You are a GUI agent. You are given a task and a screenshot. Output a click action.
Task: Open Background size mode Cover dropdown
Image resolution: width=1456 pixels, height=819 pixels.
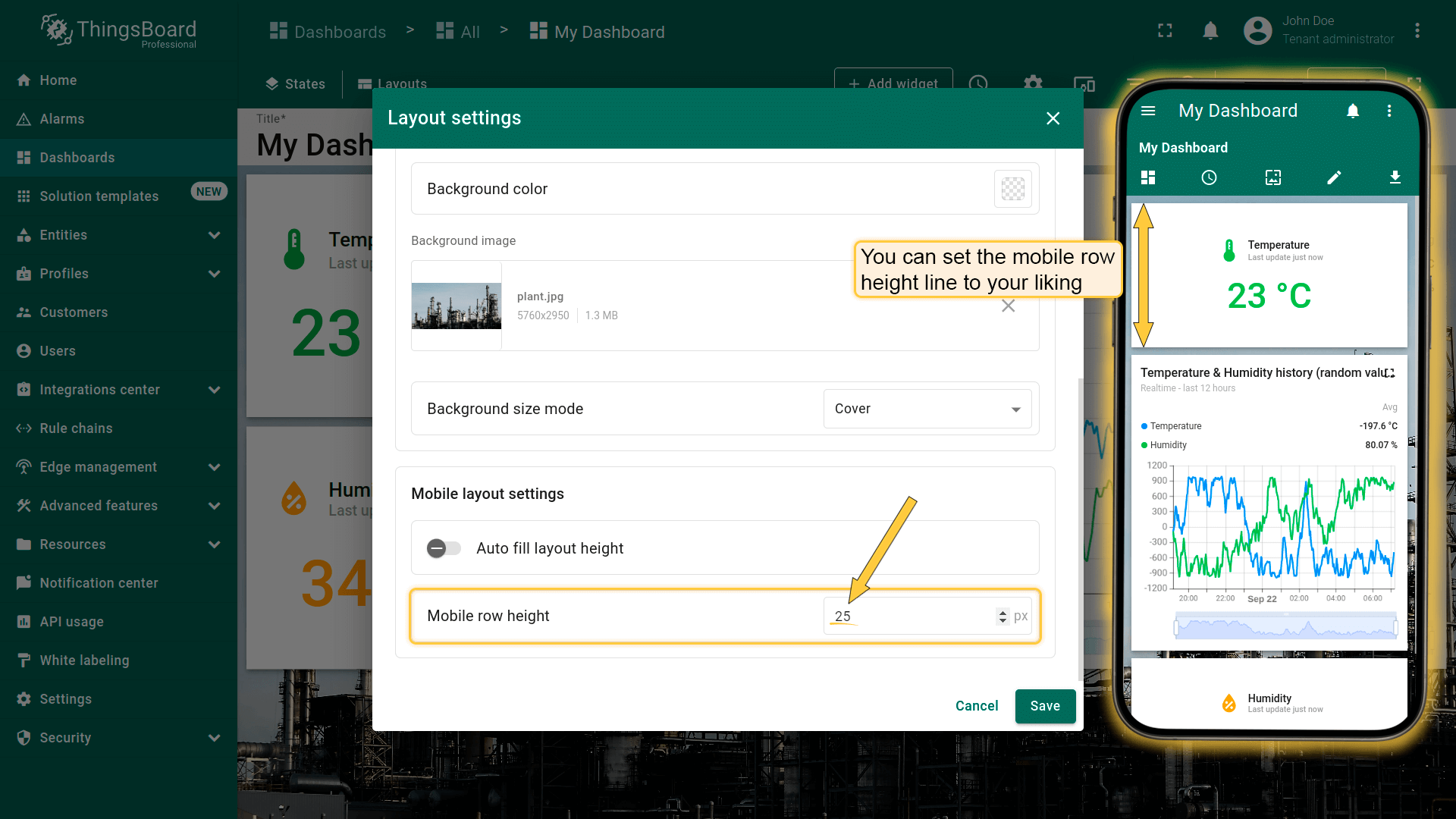pos(927,409)
